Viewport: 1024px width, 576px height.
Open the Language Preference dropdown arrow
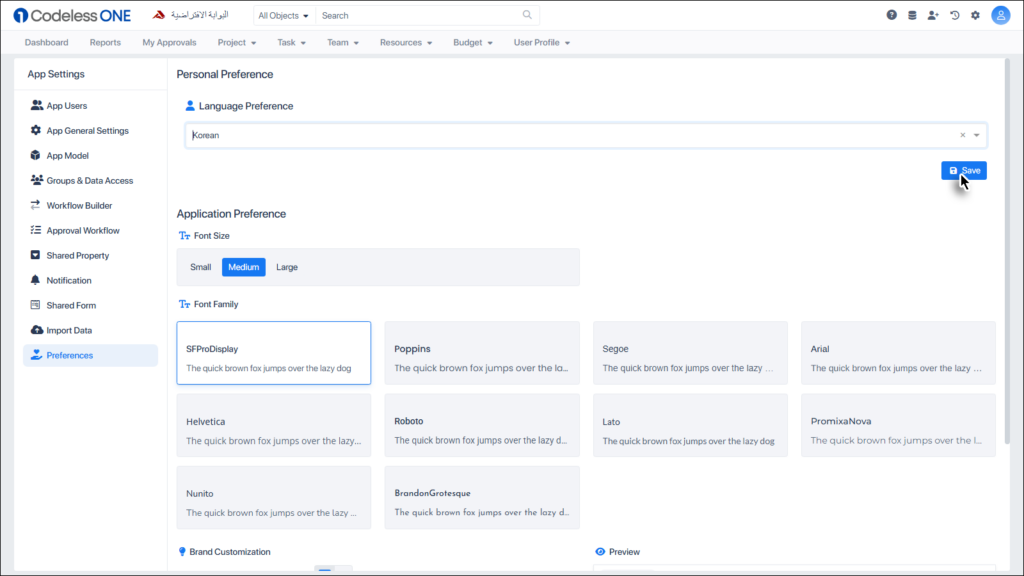(977, 135)
